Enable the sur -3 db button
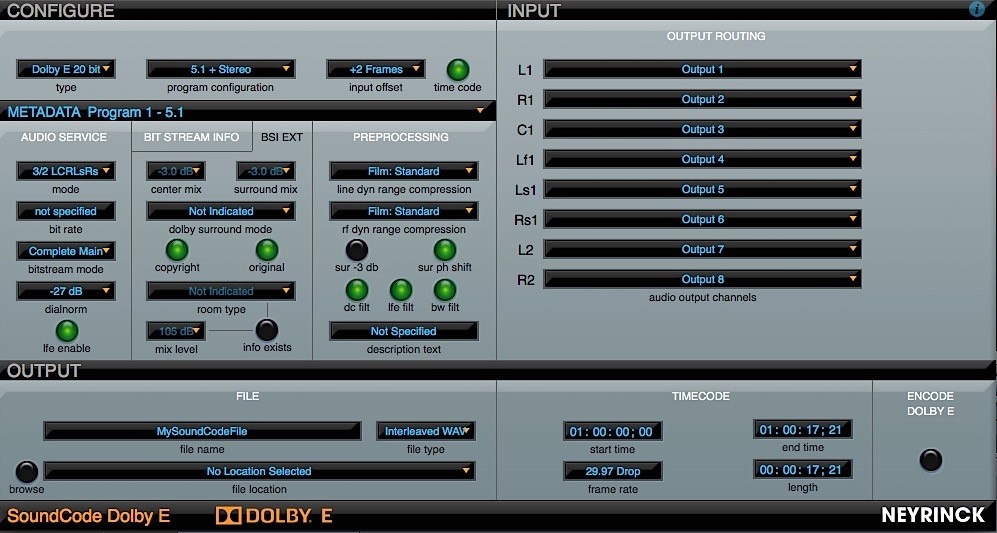997x533 pixels. coord(357,250)
